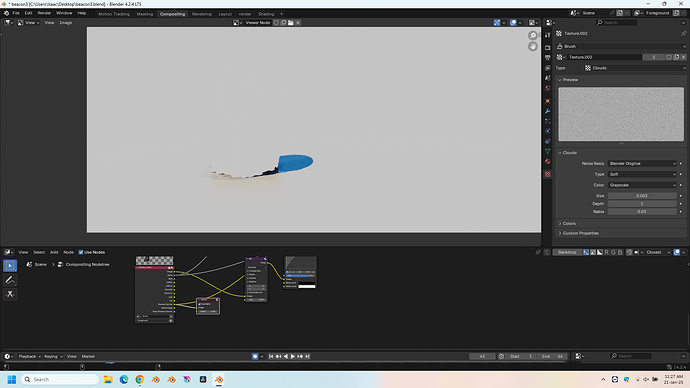This screenshot has width=690, height=388.
Task: Open the Render menu
Action: [x=44, y=13]
